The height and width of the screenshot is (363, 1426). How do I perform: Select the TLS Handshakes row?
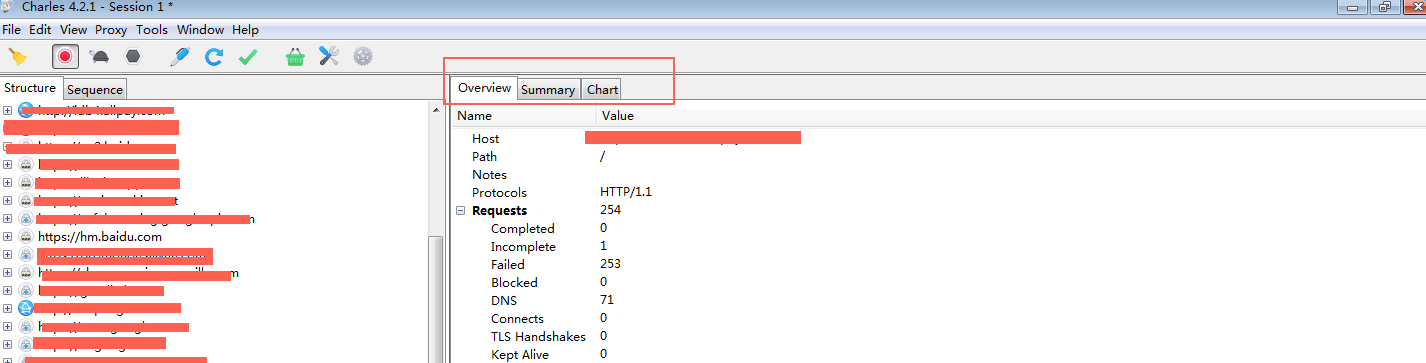[938, 337]
